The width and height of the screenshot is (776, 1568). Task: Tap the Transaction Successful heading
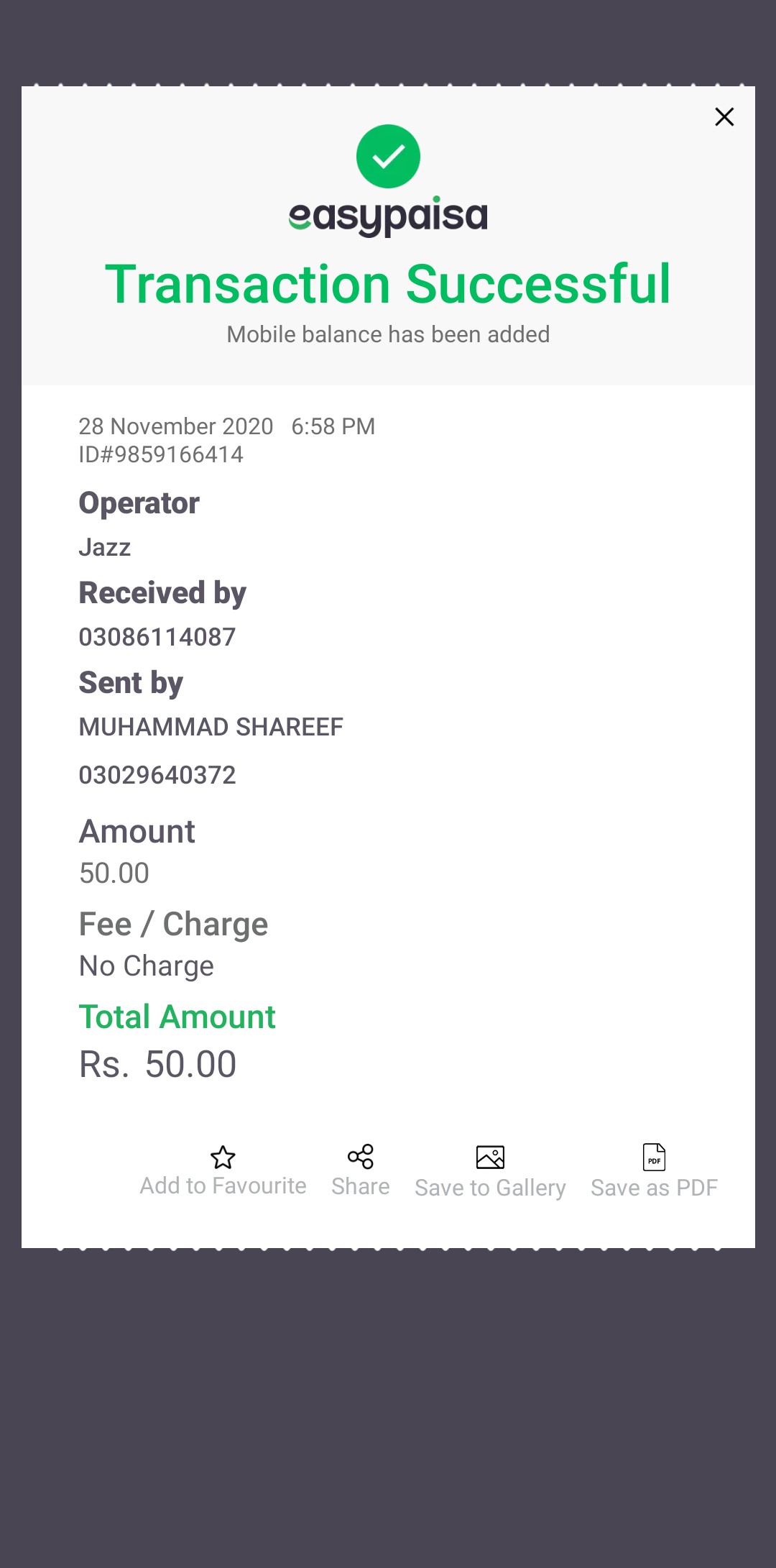click(388, 284)
